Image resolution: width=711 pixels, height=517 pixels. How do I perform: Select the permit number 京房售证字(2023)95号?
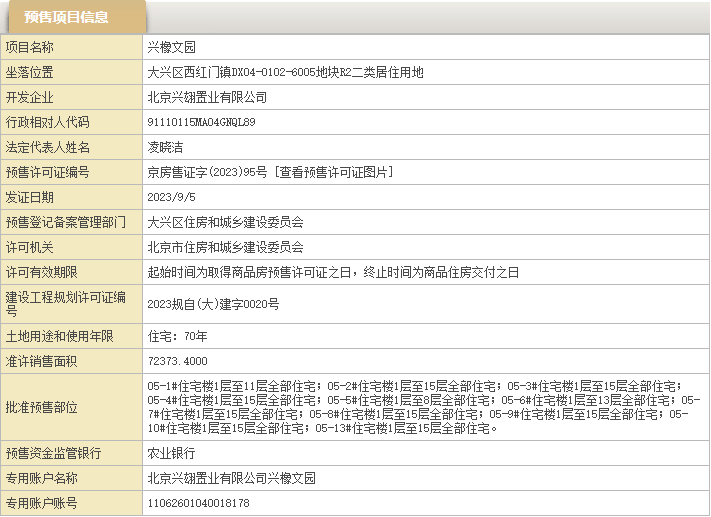207,172
